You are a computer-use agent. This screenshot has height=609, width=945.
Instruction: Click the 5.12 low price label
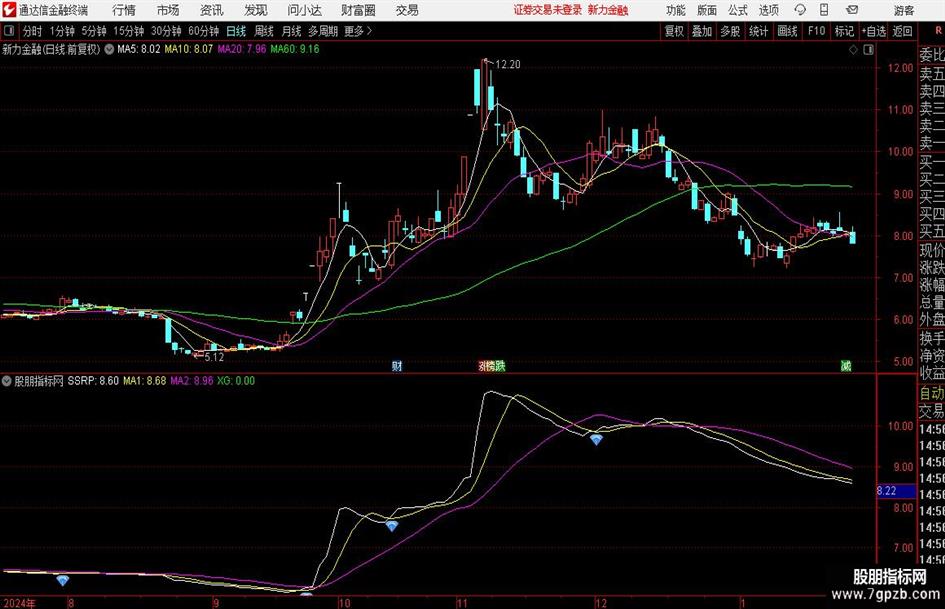tap(214, 357)
